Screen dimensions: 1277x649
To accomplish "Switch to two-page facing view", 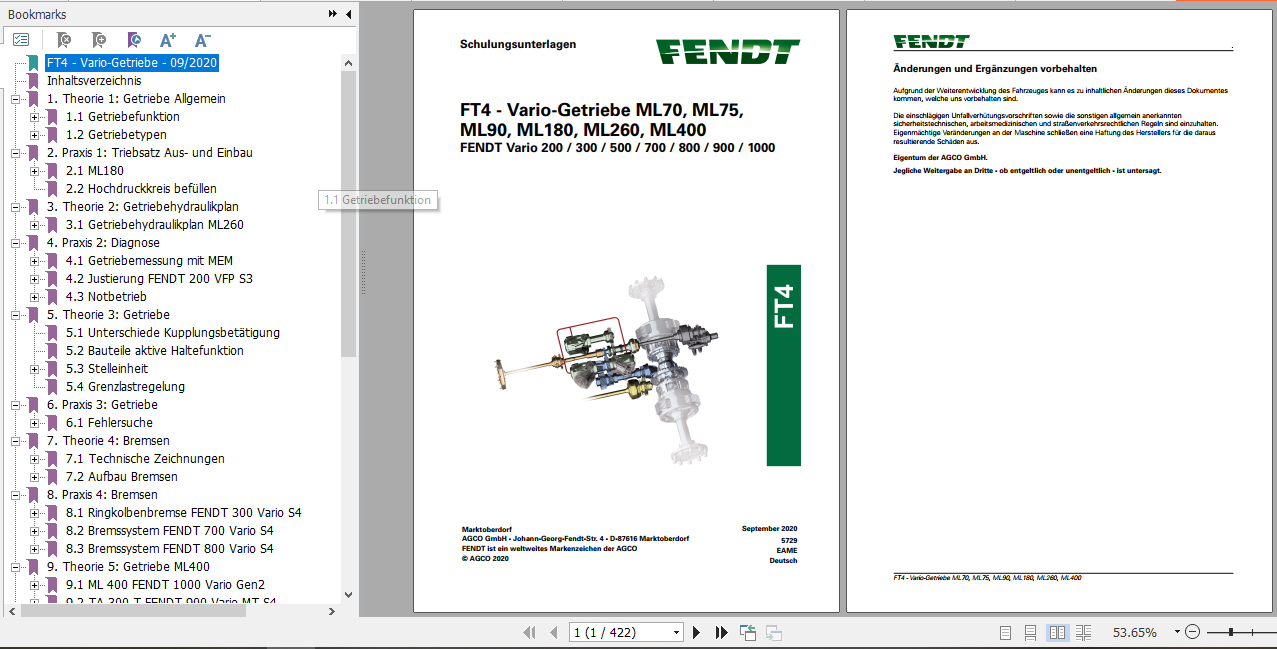I will click(1056, 632).
